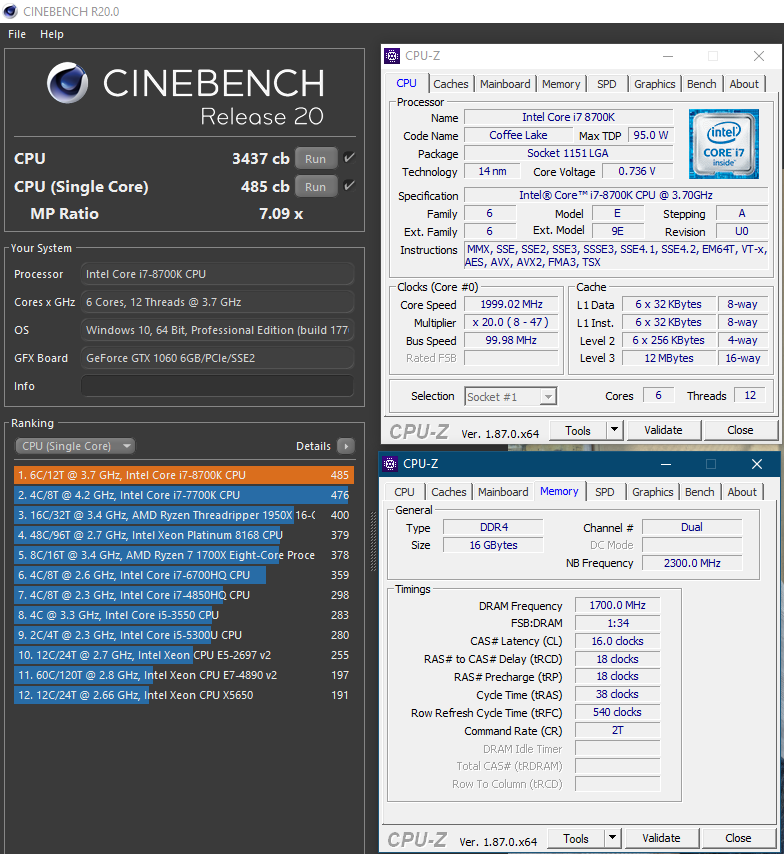The width and height of the screenshot is (784, 854).
Task: Select ranking row 12 Xeon X5650
Action: [x=184, y=695]
